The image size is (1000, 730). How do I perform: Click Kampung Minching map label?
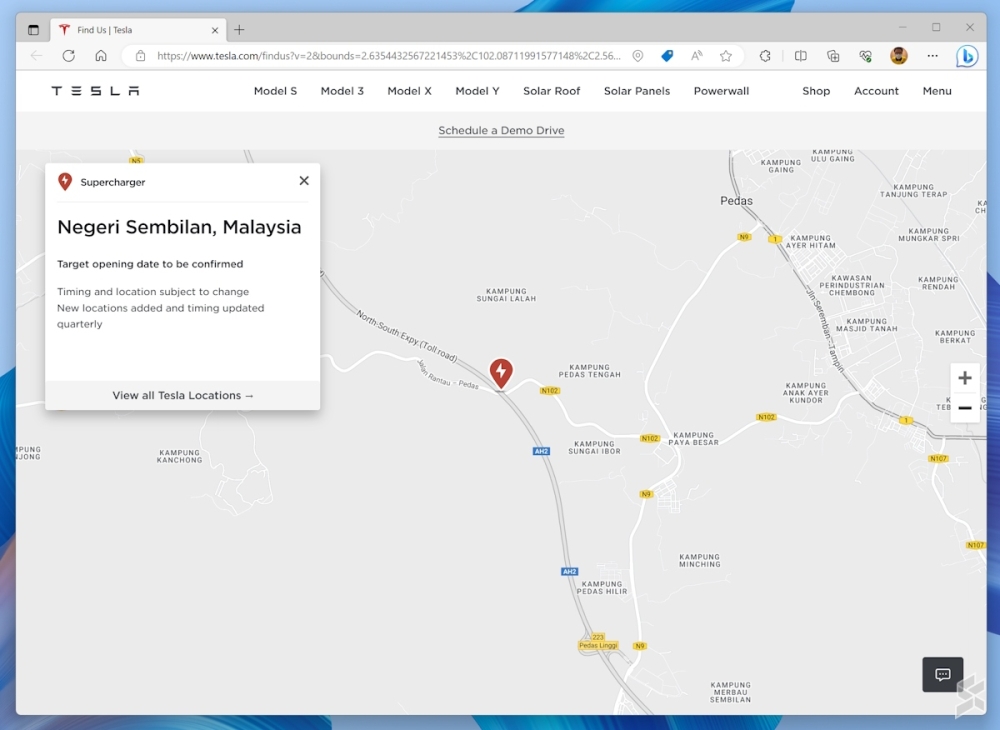[x=700, y=560]
